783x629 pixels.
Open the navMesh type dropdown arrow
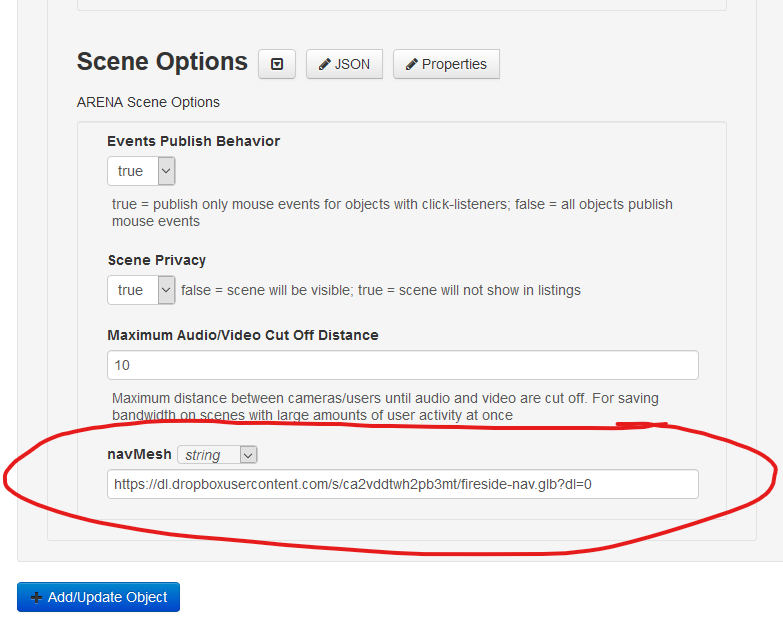point(248,455)
